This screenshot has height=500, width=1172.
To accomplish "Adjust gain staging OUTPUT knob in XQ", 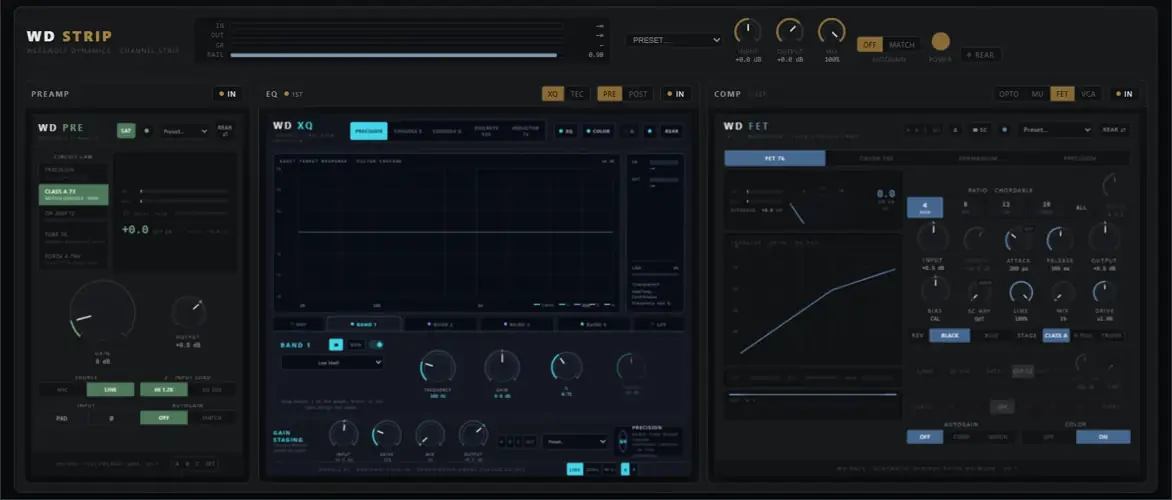I will (473, 434).
